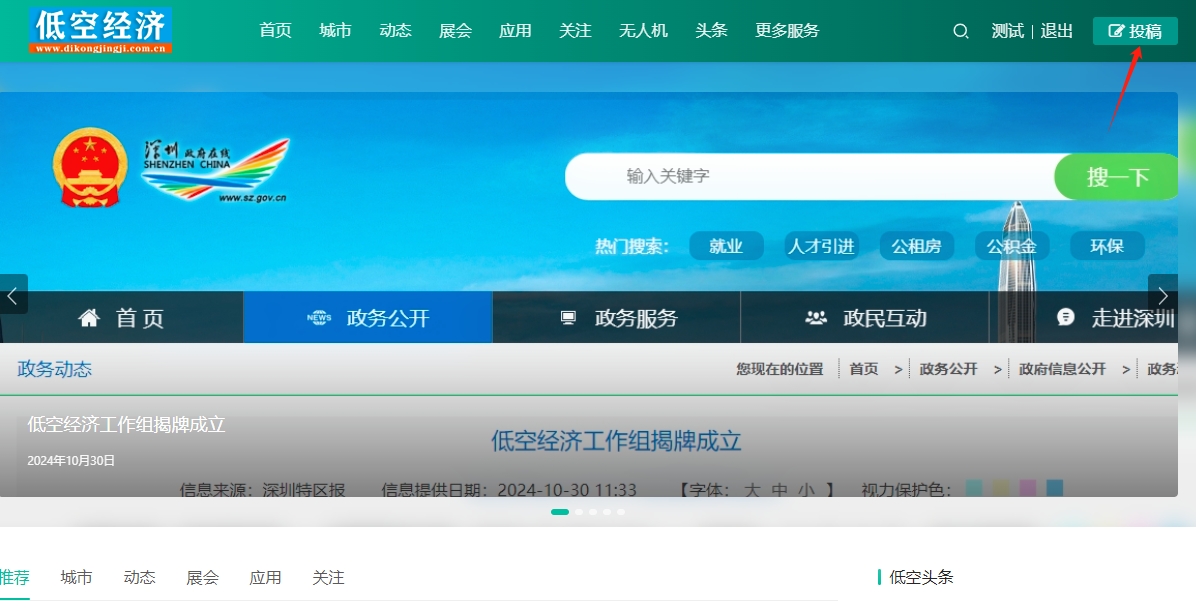
Task: Click the 投稿 submit button
Action: click(x=1135, y=31)
